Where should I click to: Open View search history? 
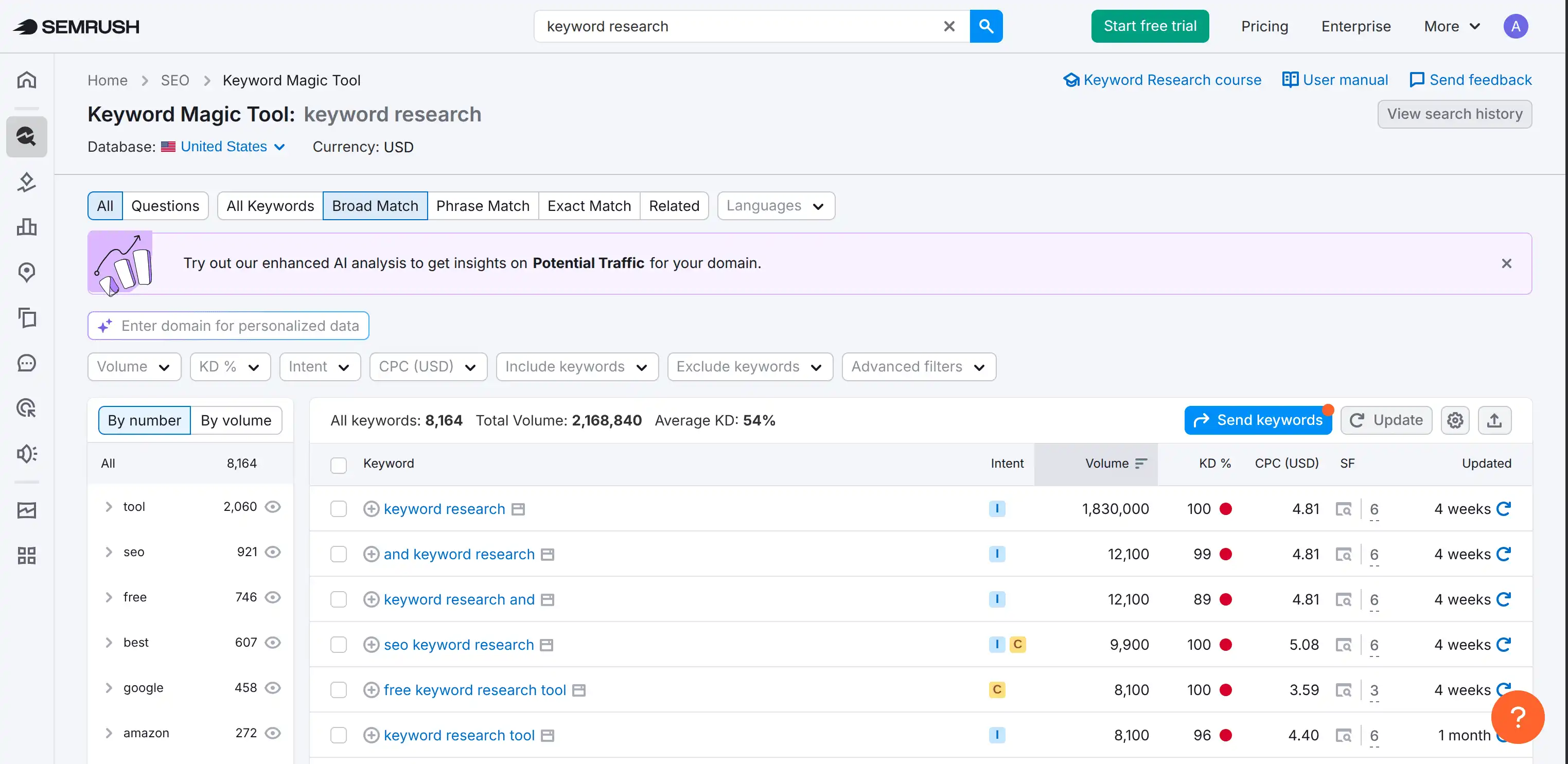(x=1455, y=114)
